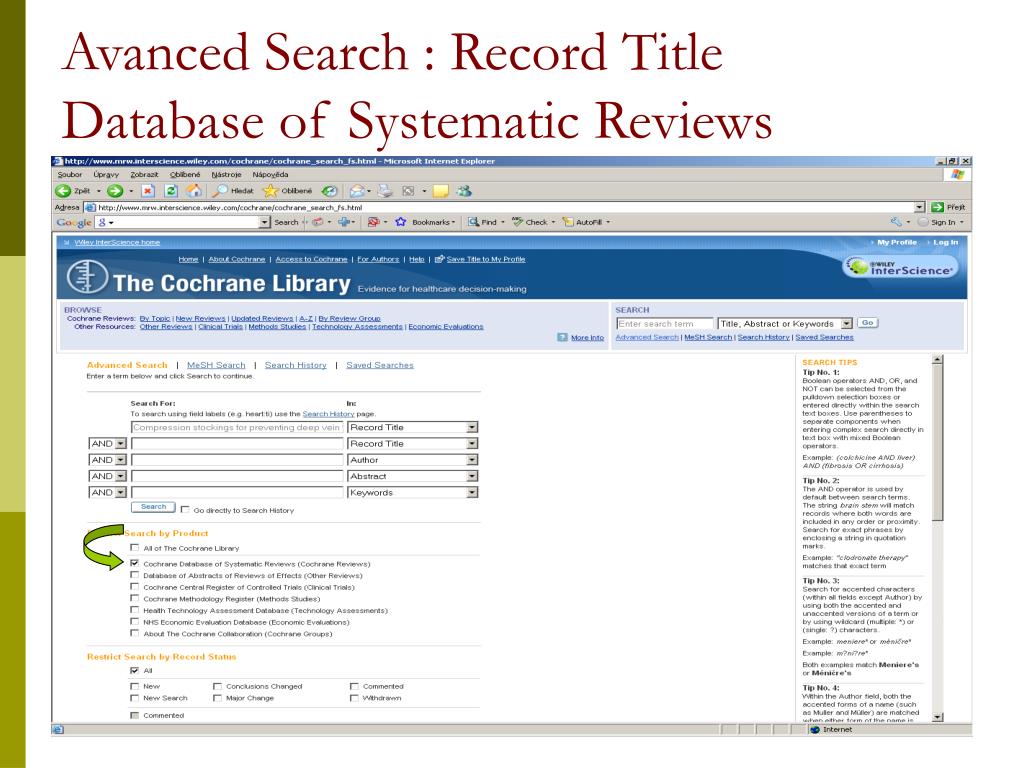This screenshot has width=1024, height=768.
Task: Check Health Technology Assessment Database
Action: point(135,609)
